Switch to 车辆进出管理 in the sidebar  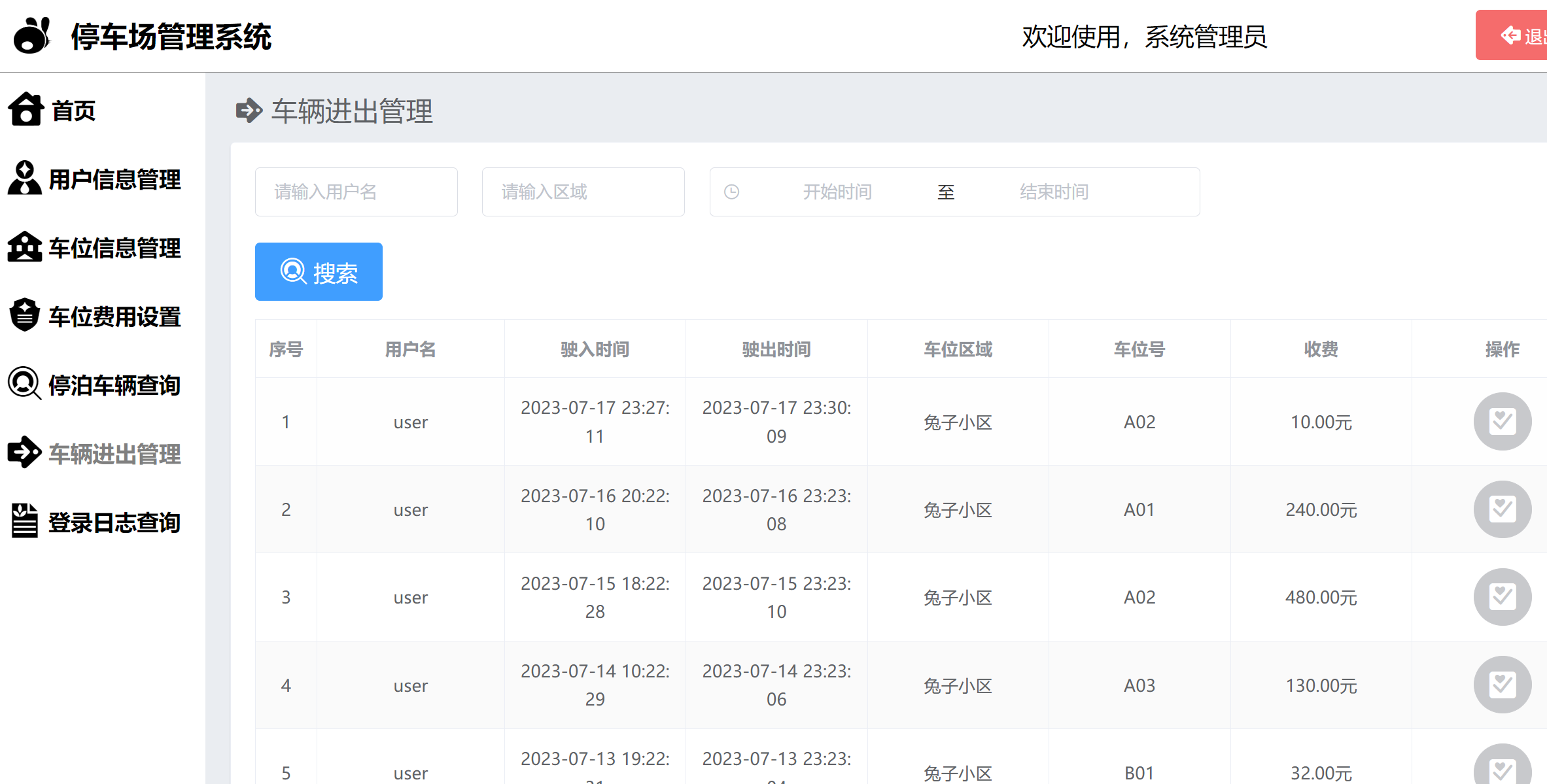coord(114,452)
